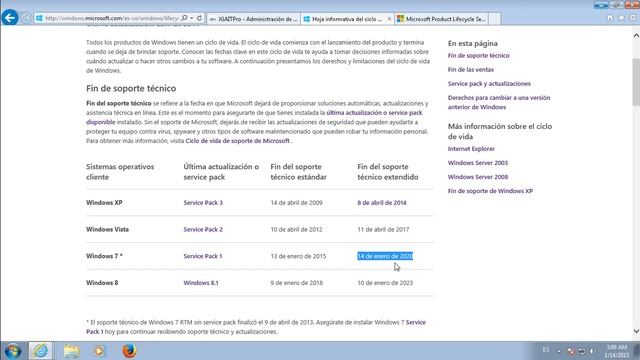Open Fin de soporte de Windows XP link
This screenshot has width=640, height=360.
pos(490,191)
